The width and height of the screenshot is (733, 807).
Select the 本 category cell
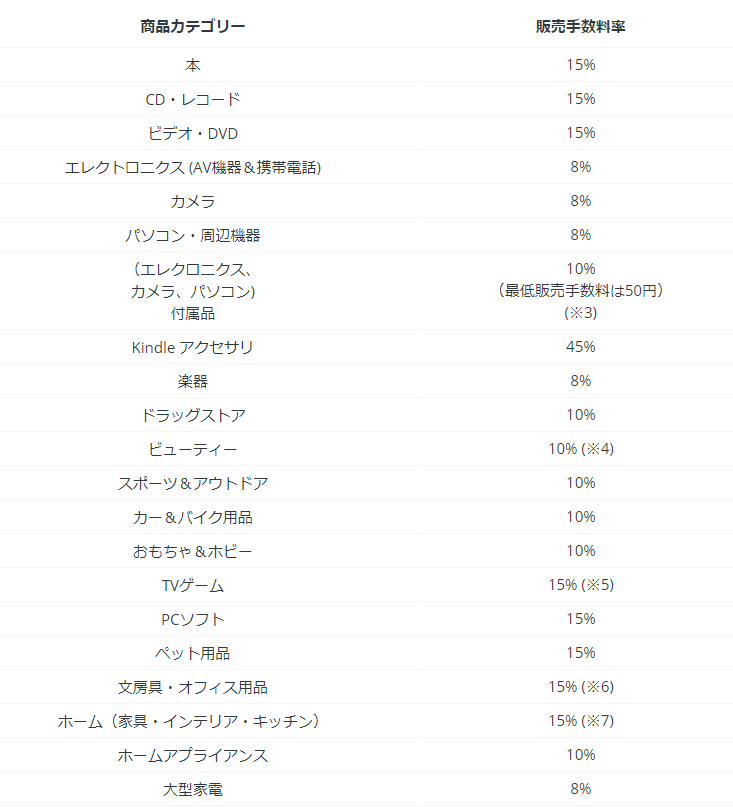193,65
